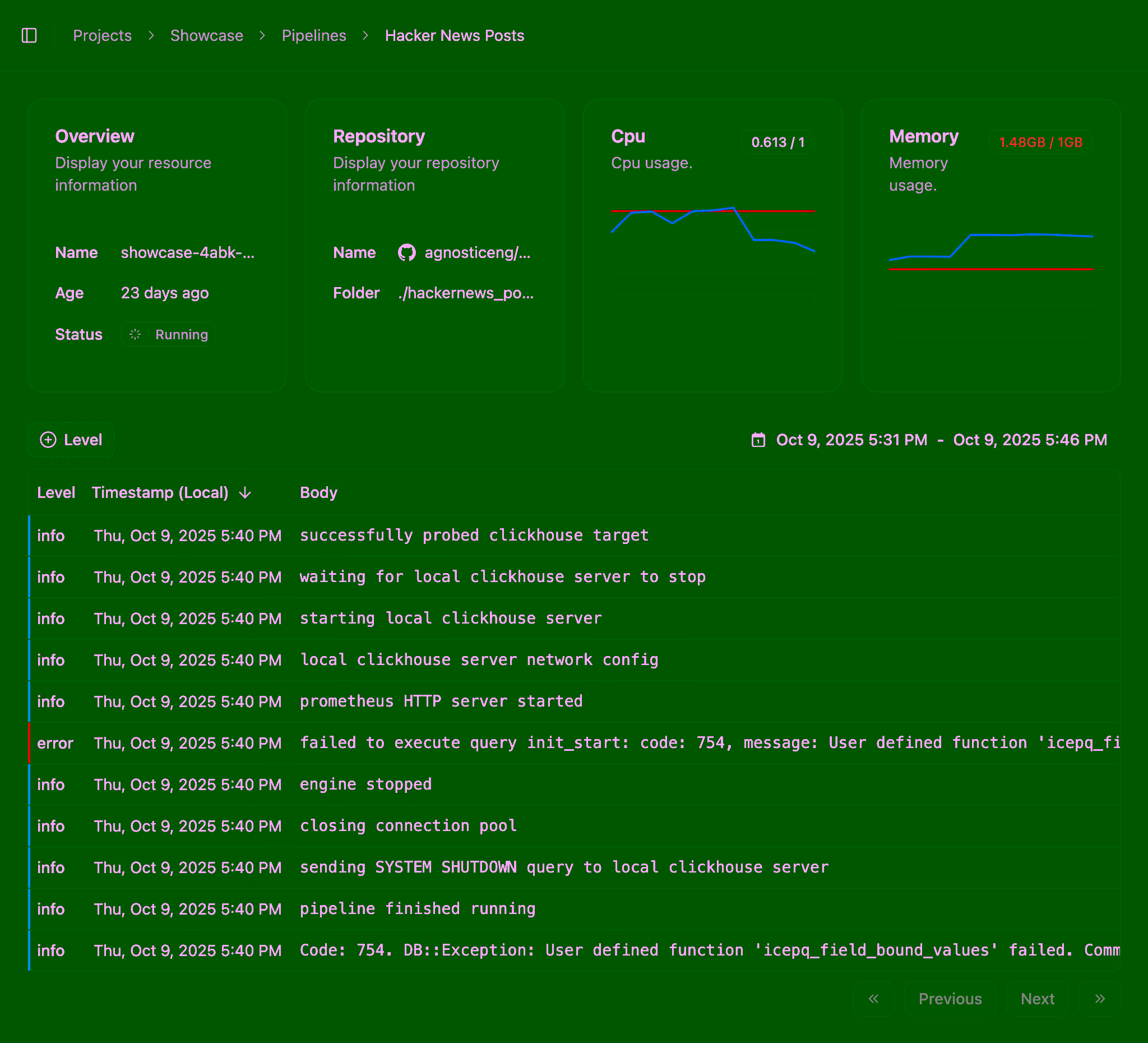Select Hacker News Posts breadcrumb
Screen dimensions: 1148x1043
pyautogui.click(x=454, y=35)
